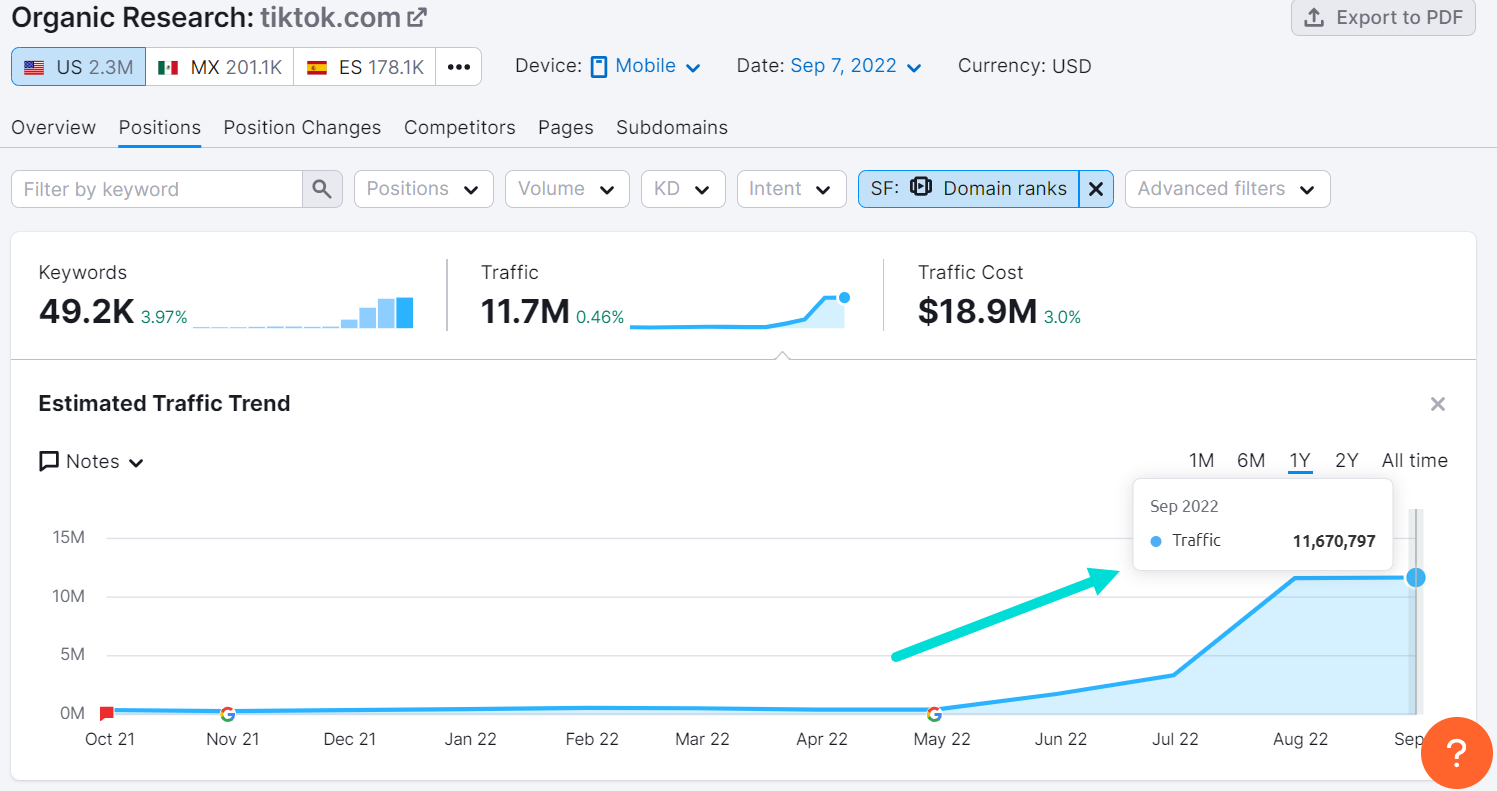
Task: Click the Export to PDF button
Action: point(1383,17)
